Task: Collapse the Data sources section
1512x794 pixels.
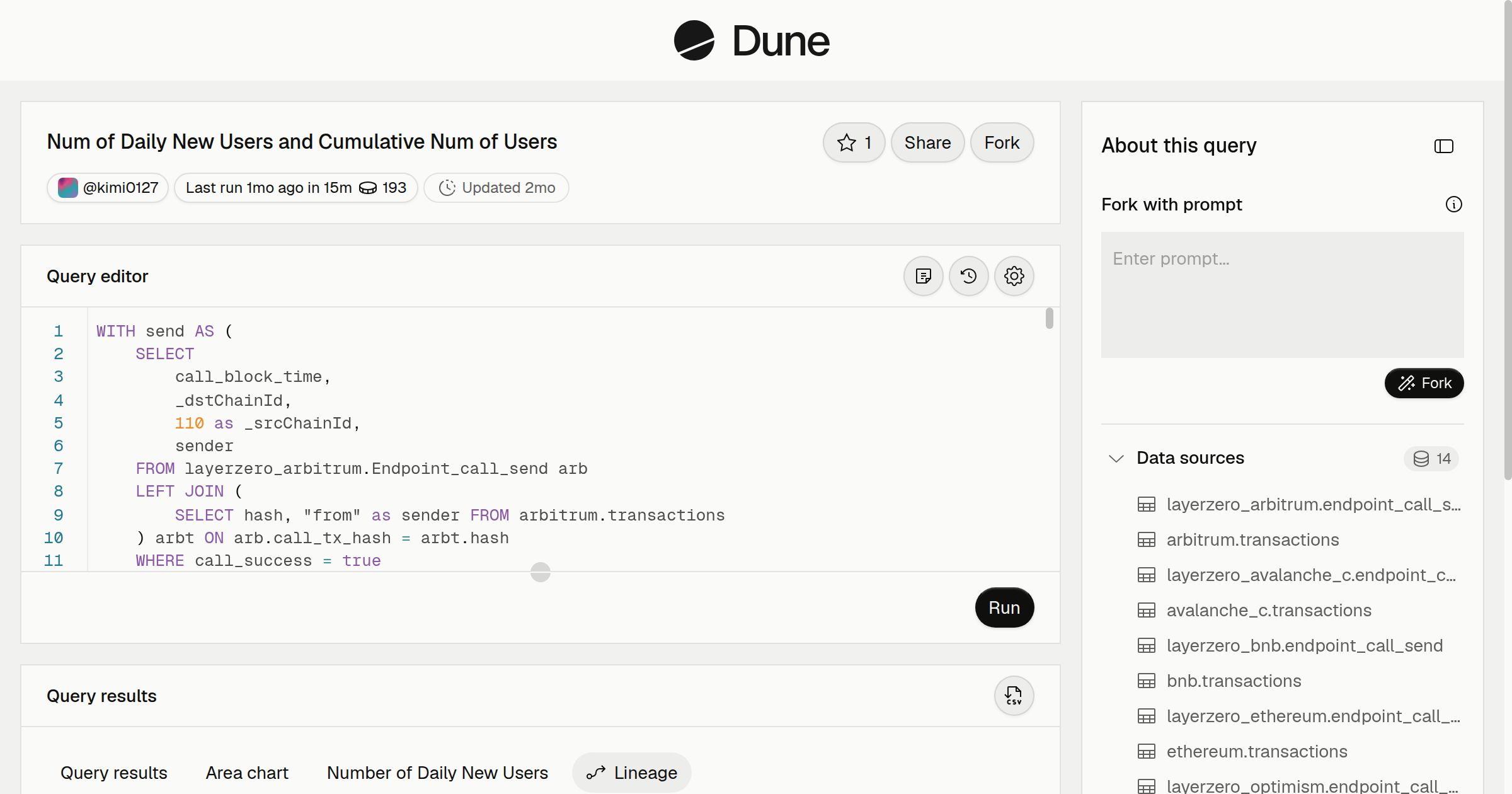Action: (1116, 458)
